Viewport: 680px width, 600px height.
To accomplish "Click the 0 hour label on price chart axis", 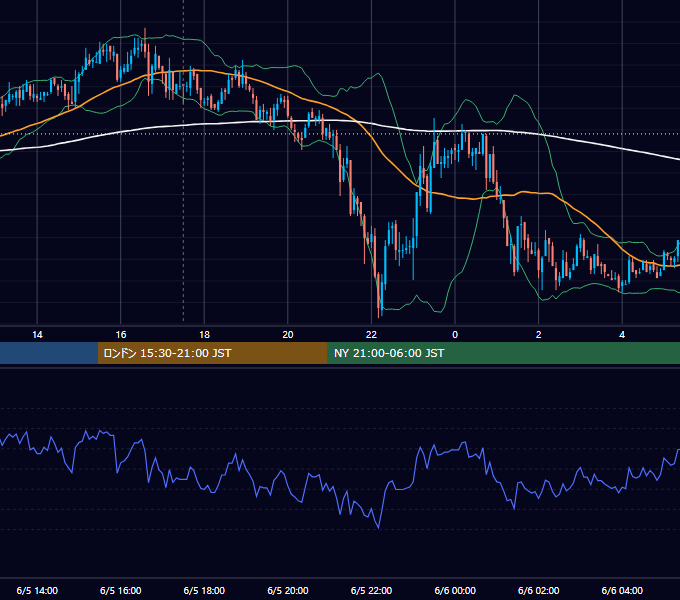I will 455,335.
